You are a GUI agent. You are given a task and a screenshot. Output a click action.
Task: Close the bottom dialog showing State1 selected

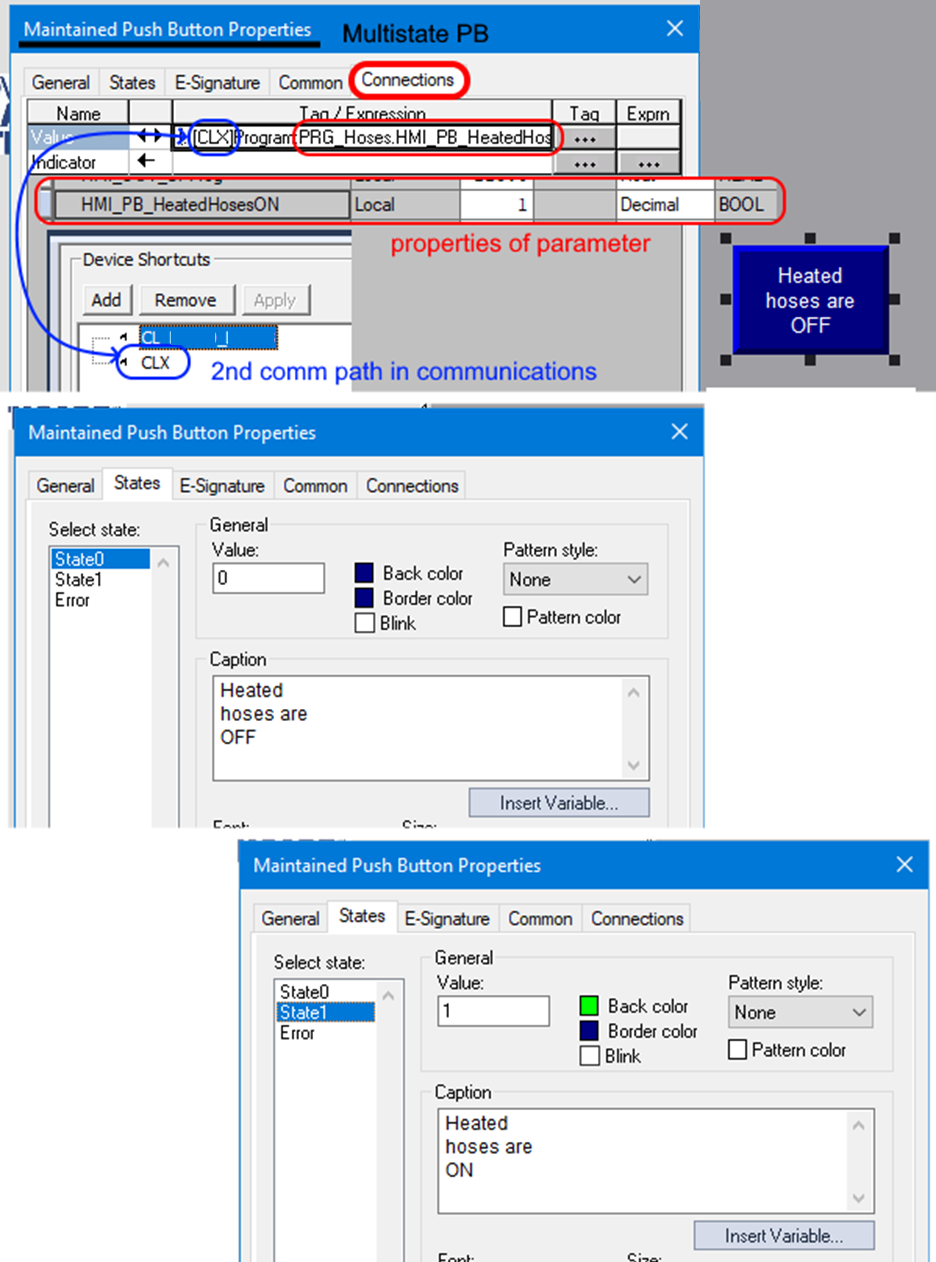pos(905,865)
